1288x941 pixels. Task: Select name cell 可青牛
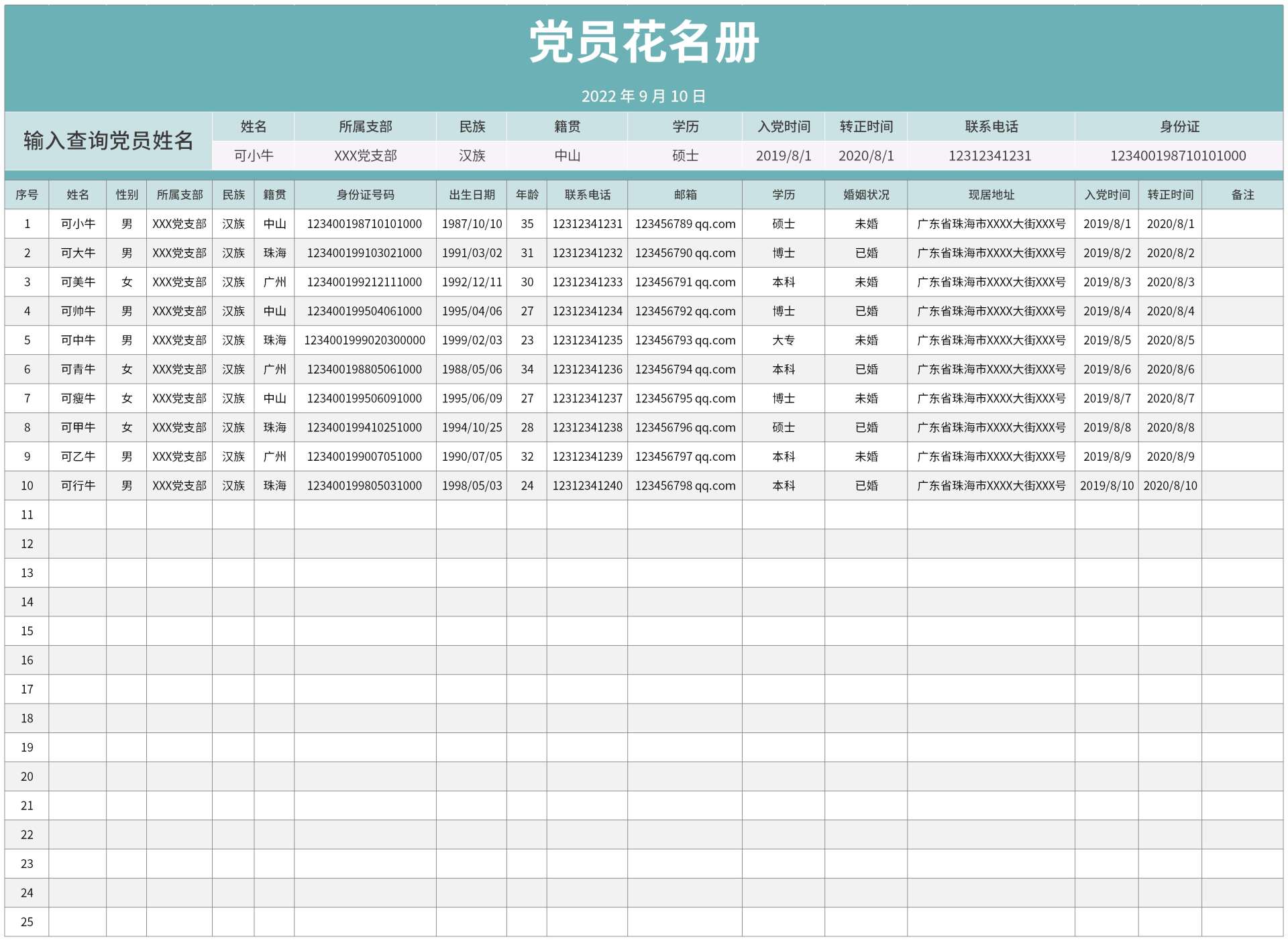tap(78, 369)
